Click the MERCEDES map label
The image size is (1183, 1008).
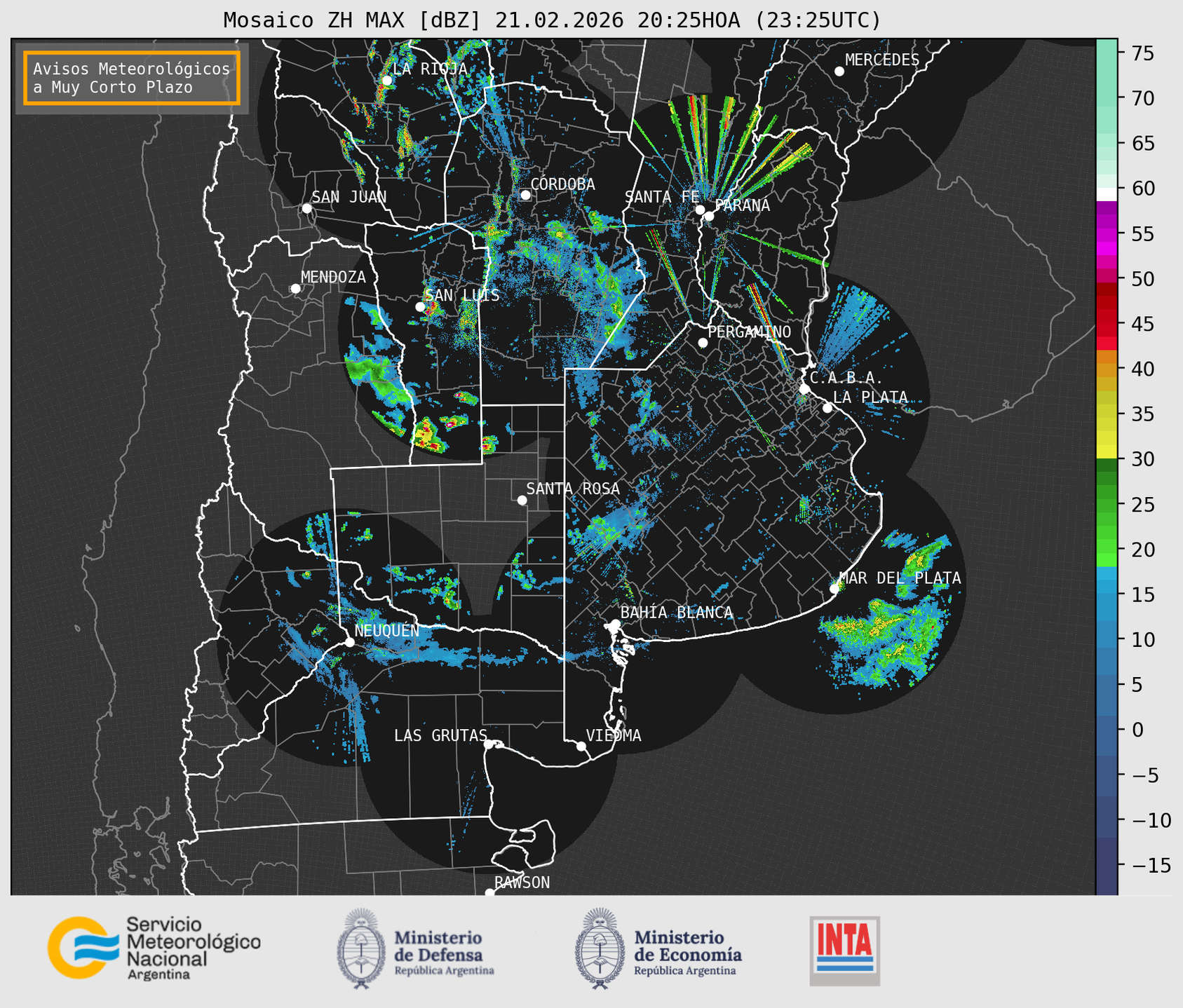coord(882,60)
